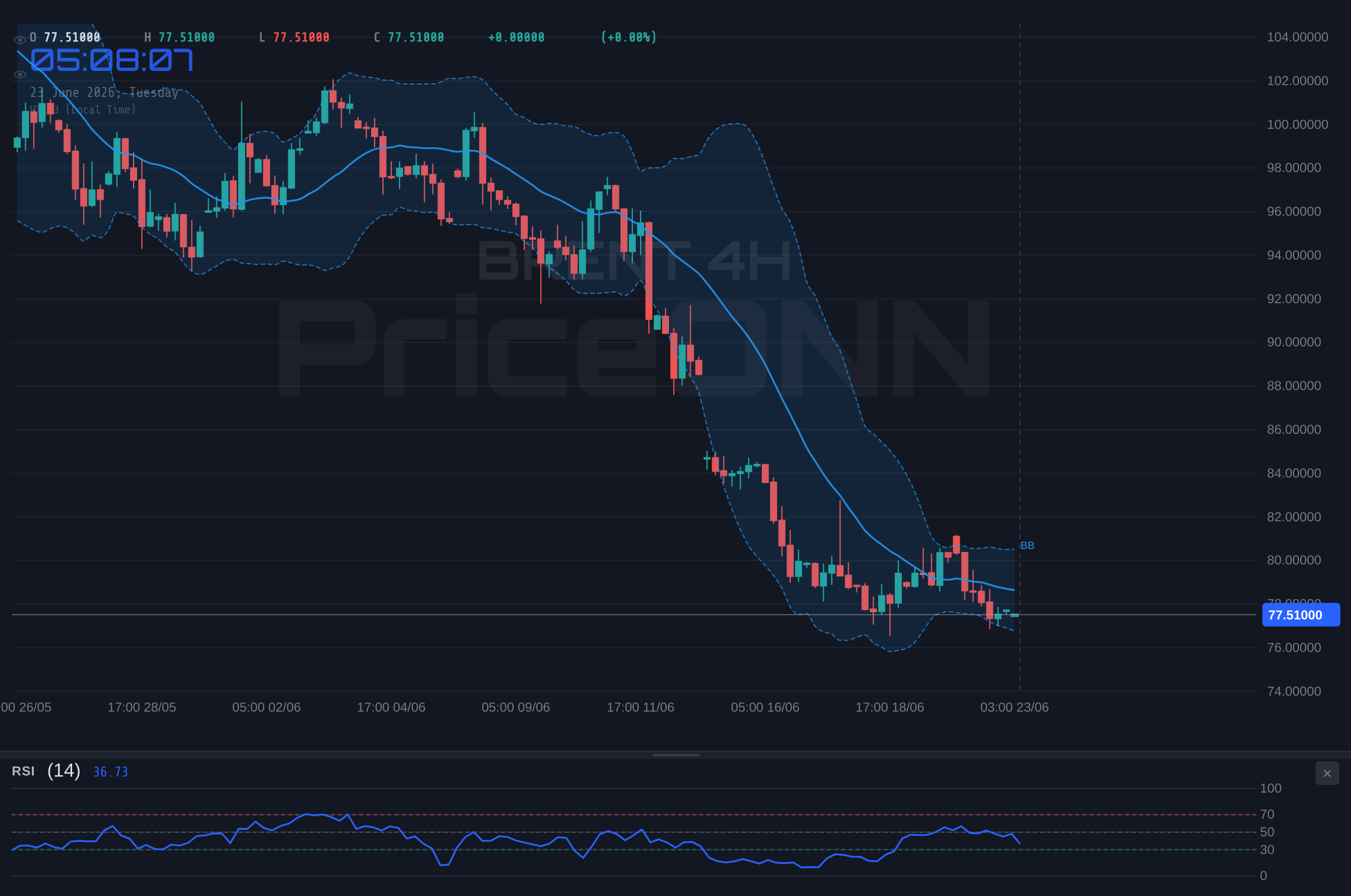Click the 74.00000 price axis label
Viewport: 1351px width, 896px height.
click(1294, 692)
